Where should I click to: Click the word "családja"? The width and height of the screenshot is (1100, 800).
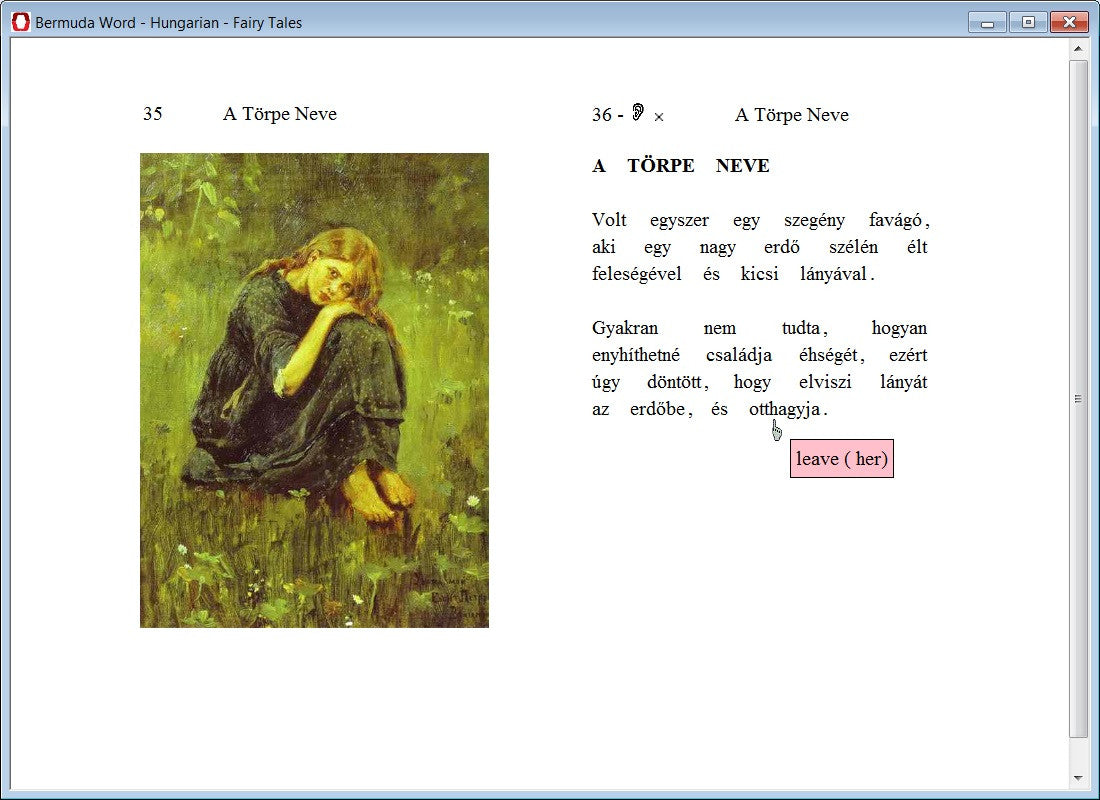(739, 355)
